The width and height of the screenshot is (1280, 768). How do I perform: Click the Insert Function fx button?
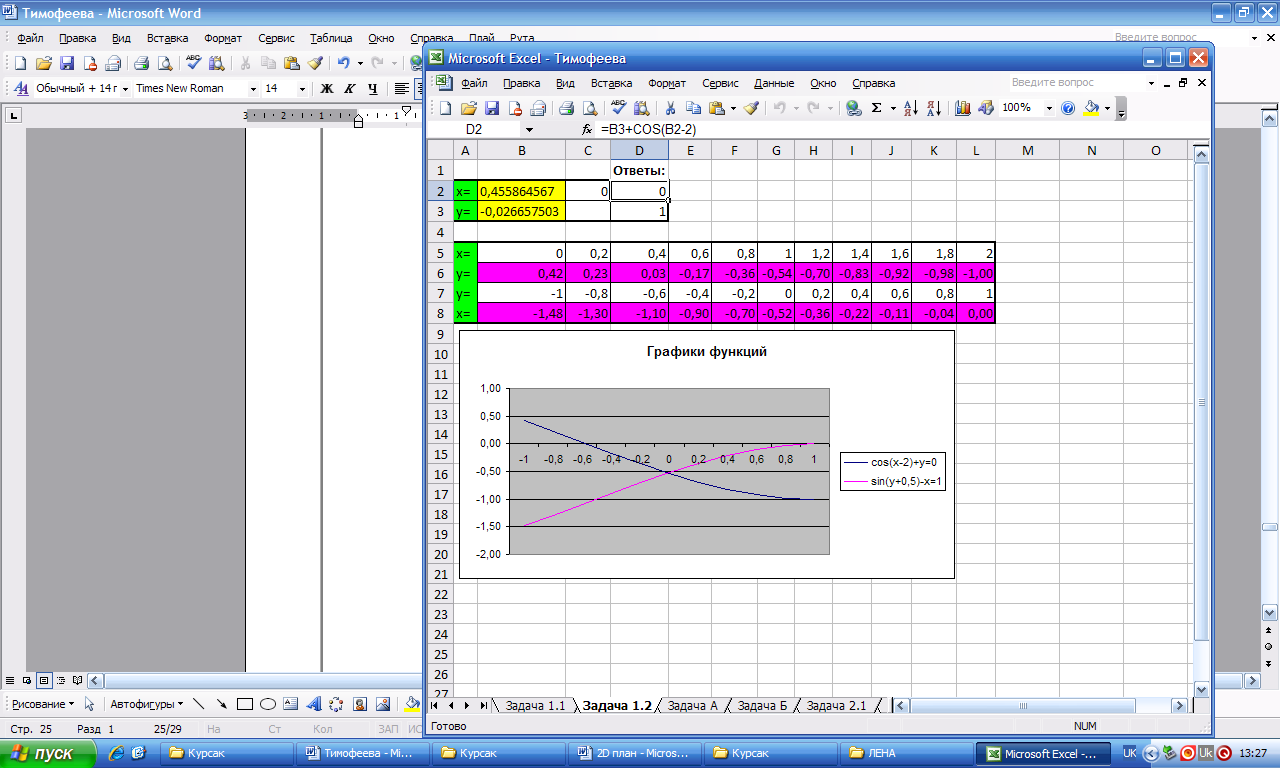click(x=587, y=130)
